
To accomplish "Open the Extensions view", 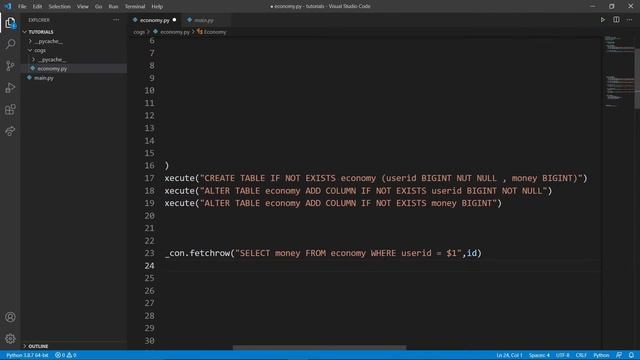I will [10, 109].
